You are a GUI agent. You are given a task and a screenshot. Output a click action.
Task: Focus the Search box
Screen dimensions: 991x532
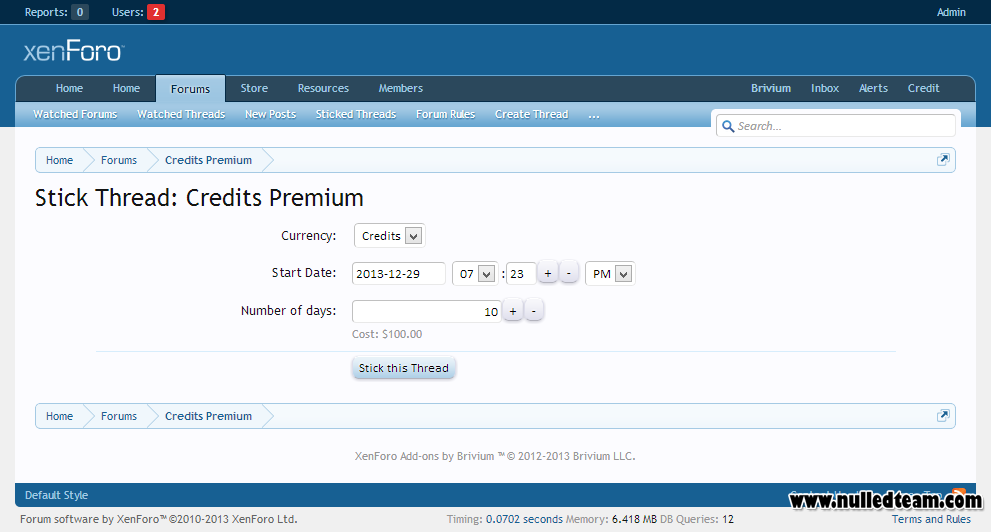[x=835, y=126]
